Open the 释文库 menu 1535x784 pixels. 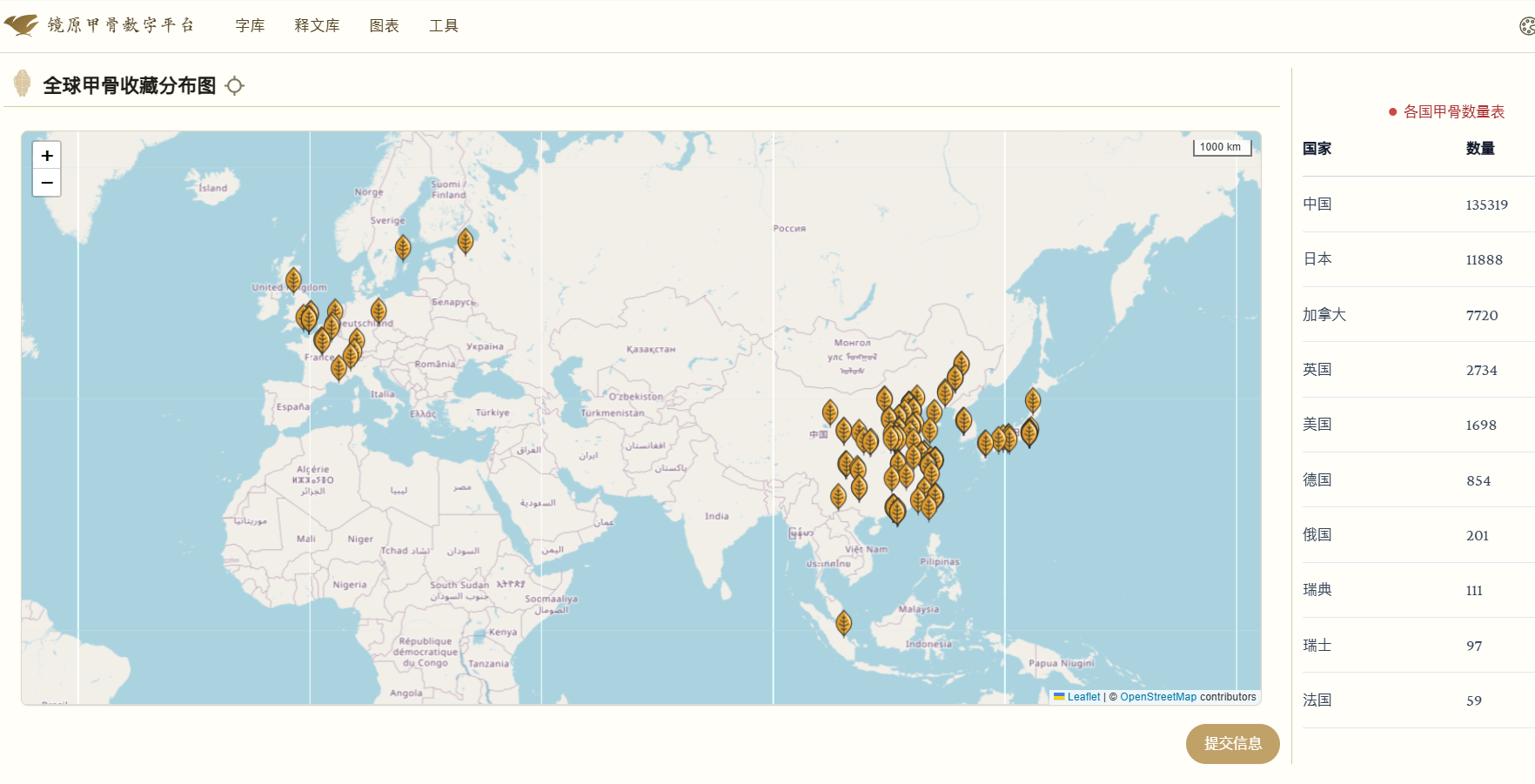point(317,26)
